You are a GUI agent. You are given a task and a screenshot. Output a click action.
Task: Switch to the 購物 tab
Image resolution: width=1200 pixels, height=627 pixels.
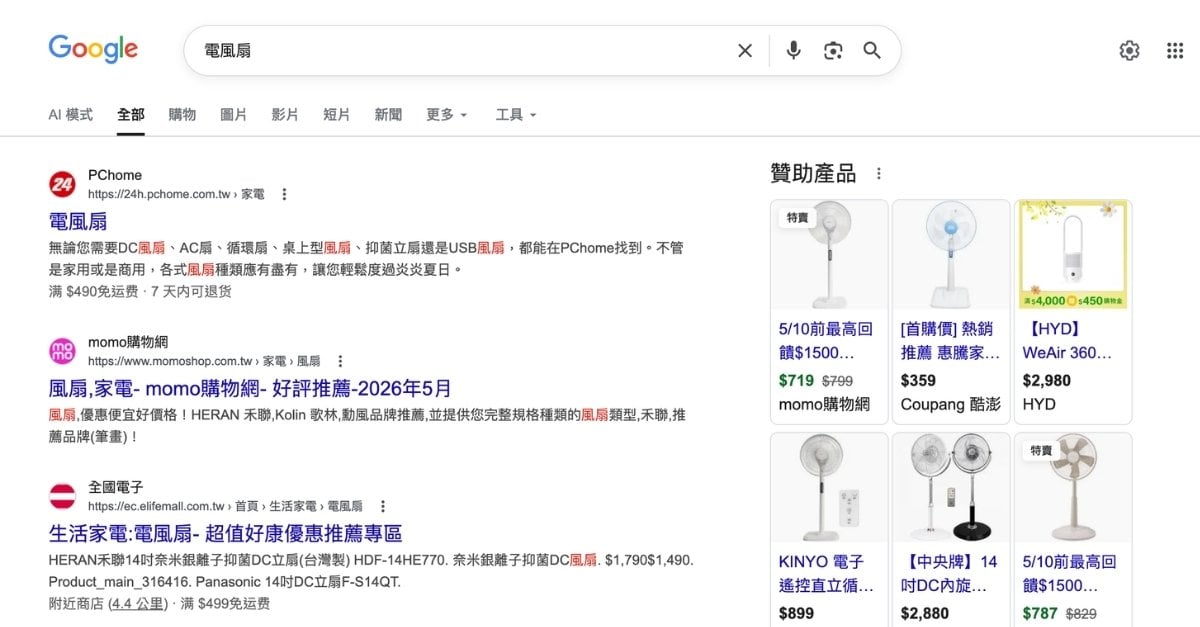tap(182, 115)
